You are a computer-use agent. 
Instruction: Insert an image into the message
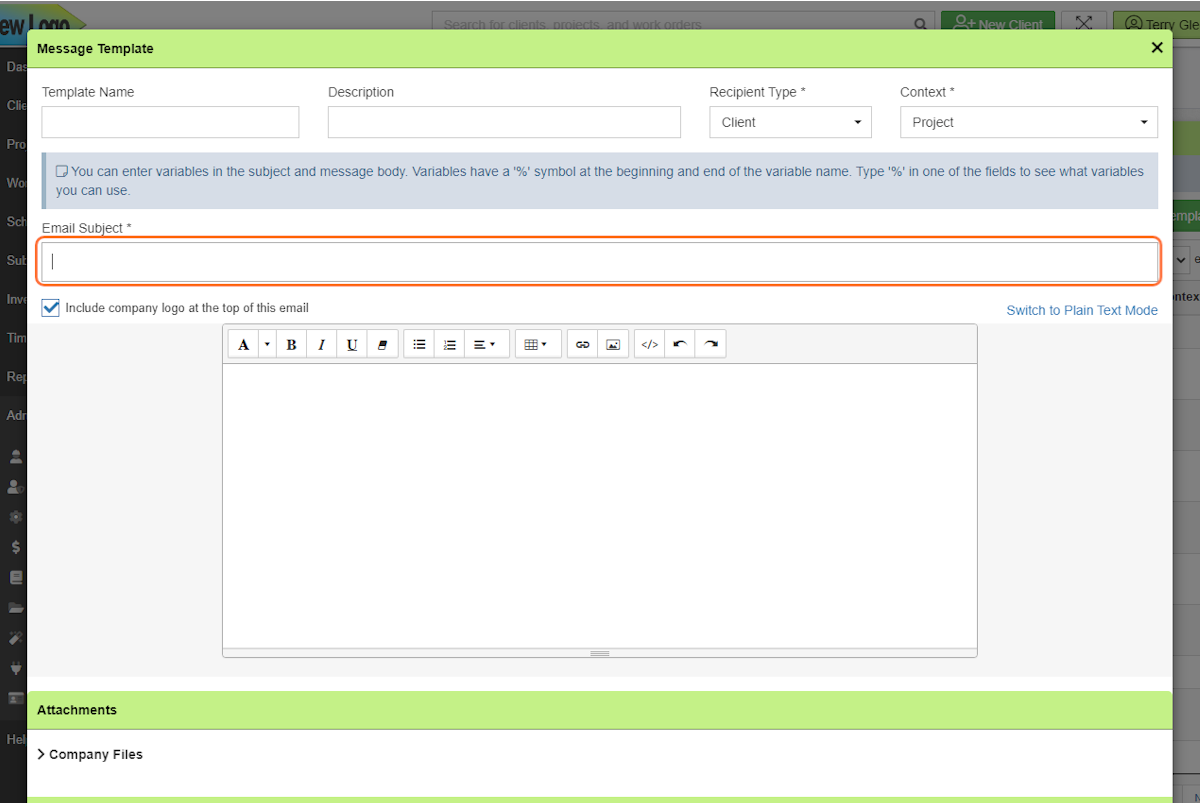click(612, 343)
